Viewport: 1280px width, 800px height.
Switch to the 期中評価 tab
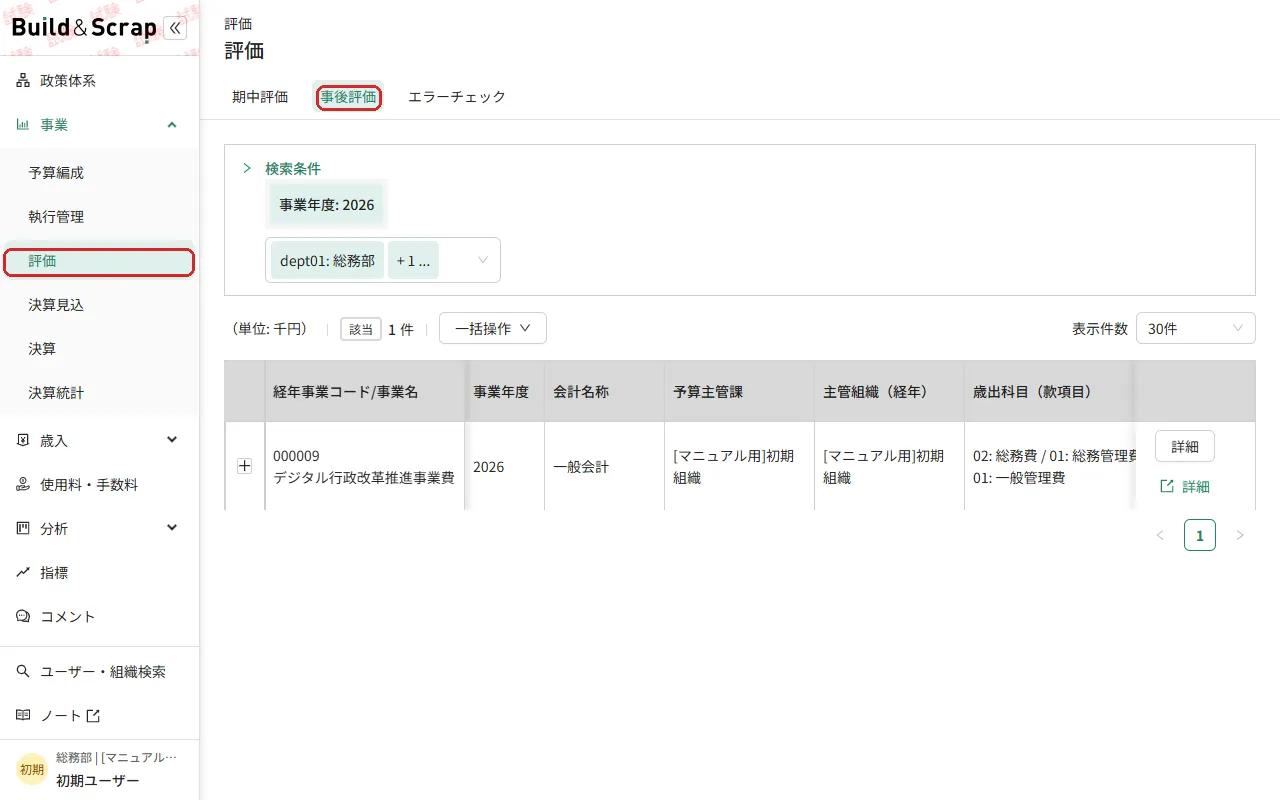tap(260, 97)
